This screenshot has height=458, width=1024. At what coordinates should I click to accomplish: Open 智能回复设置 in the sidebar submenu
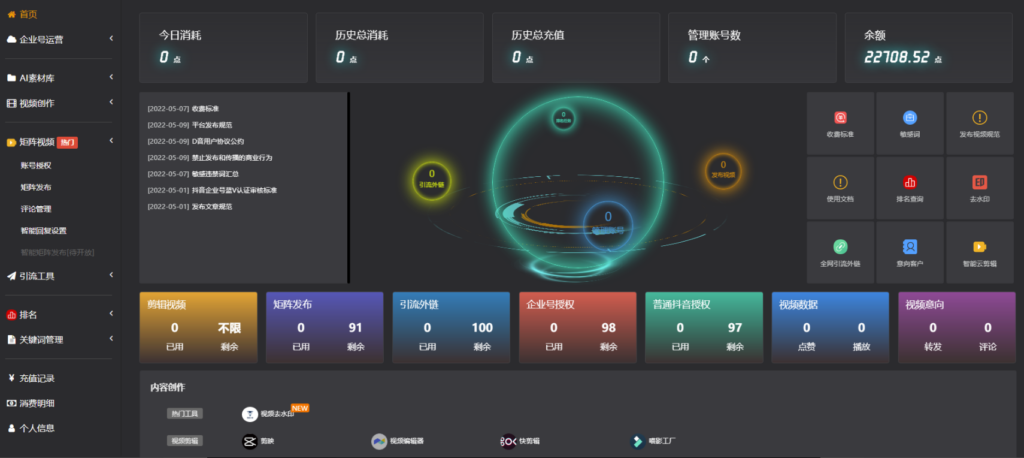click(44, 231)
